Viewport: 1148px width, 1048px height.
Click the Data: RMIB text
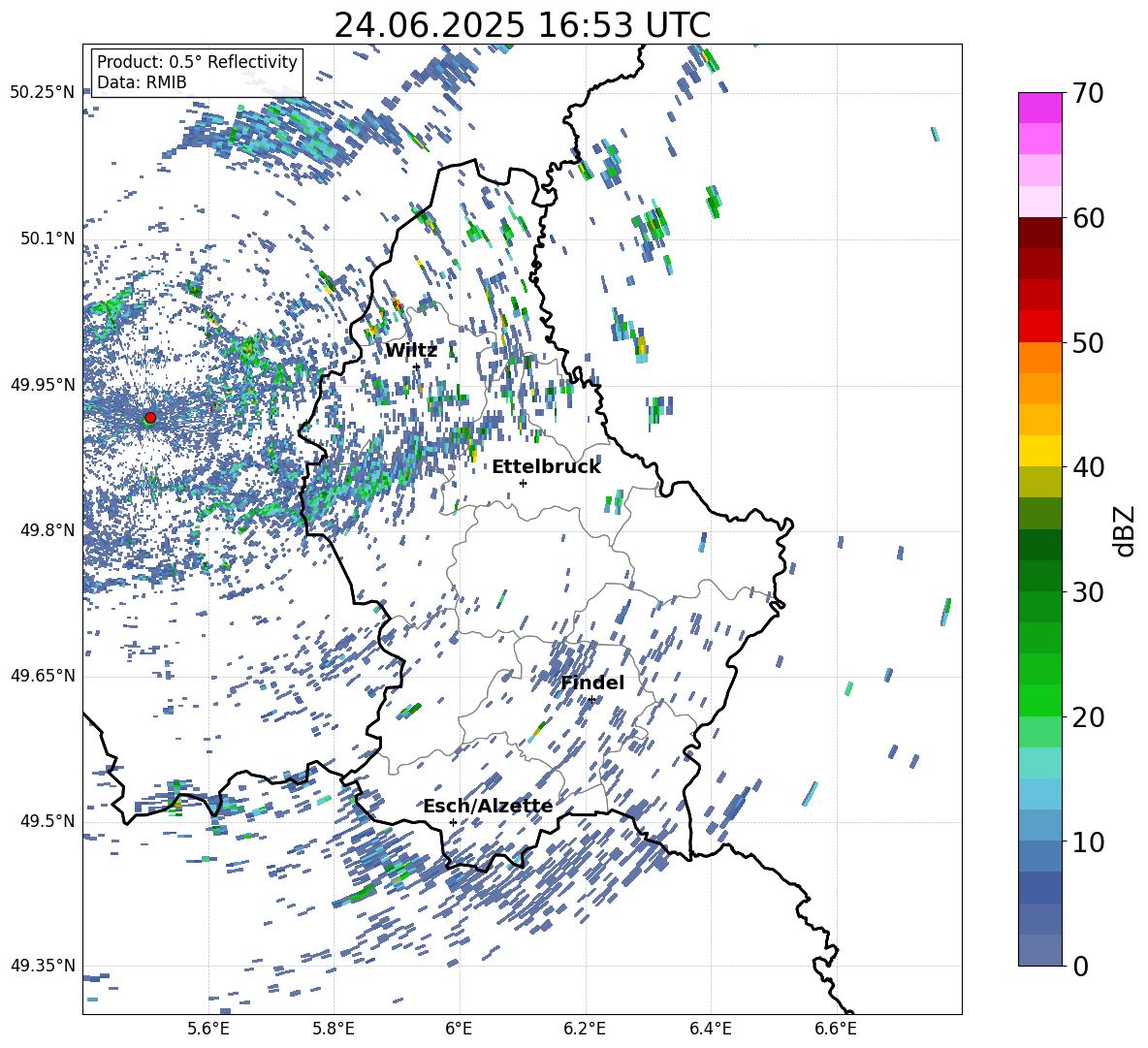tap(142, 82)
